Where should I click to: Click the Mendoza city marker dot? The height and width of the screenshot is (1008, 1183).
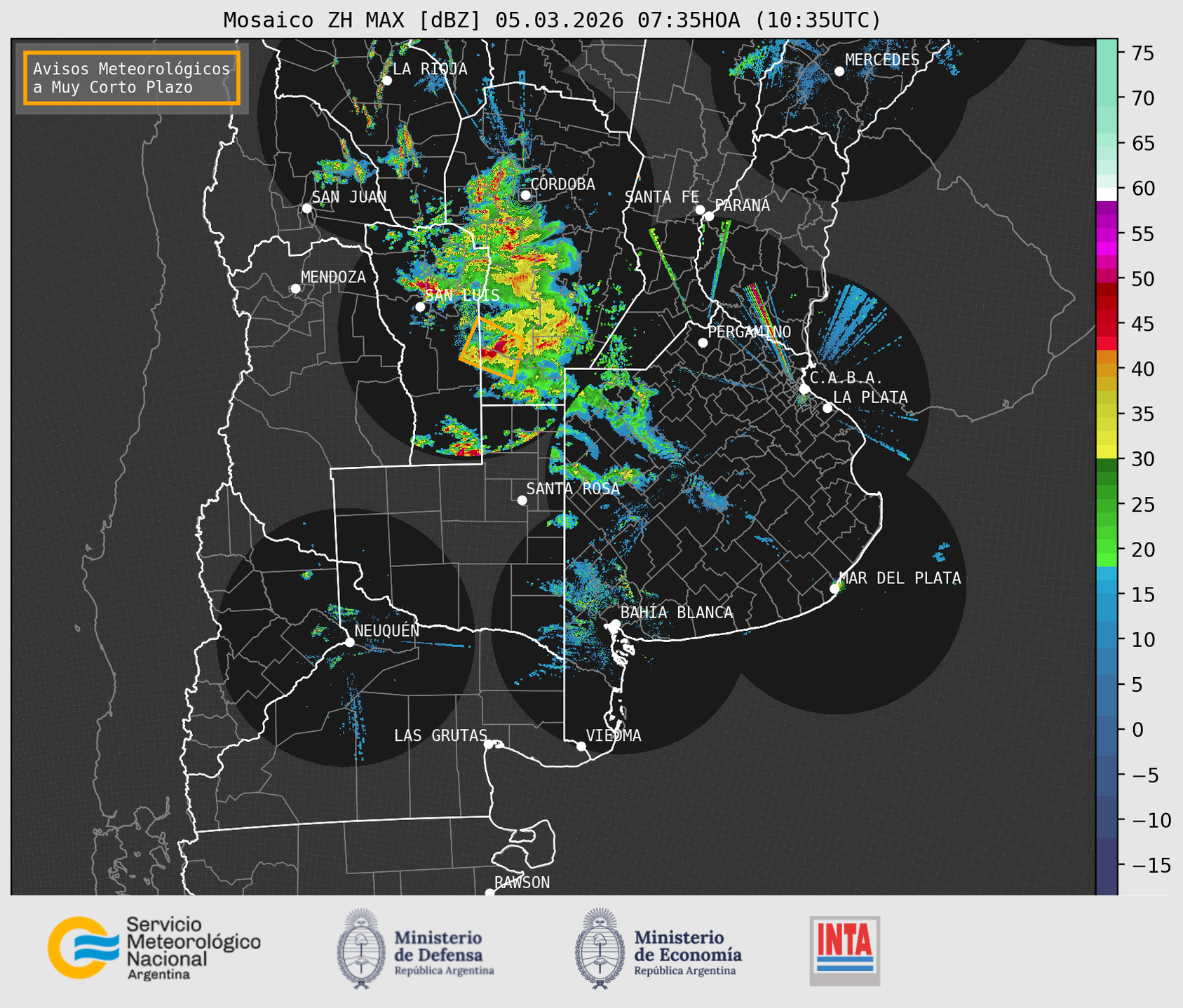295,289
